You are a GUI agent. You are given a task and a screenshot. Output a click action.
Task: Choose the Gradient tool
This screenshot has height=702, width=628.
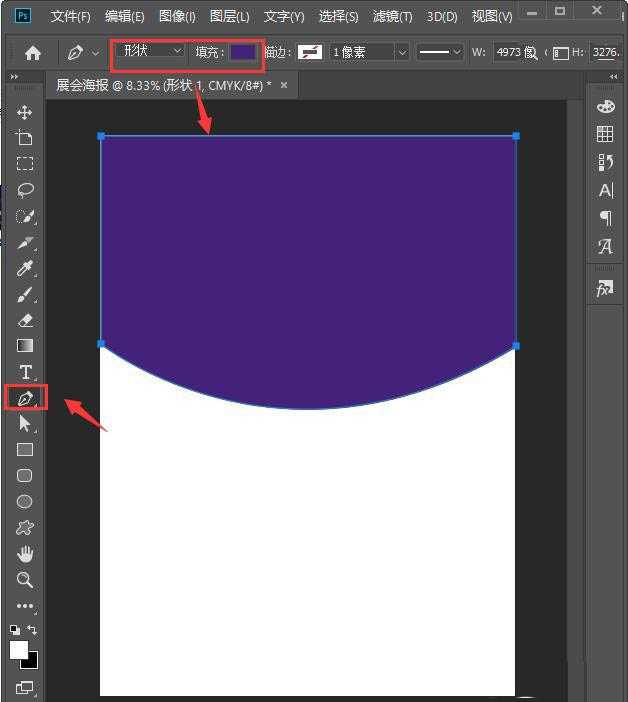(25, 346)
